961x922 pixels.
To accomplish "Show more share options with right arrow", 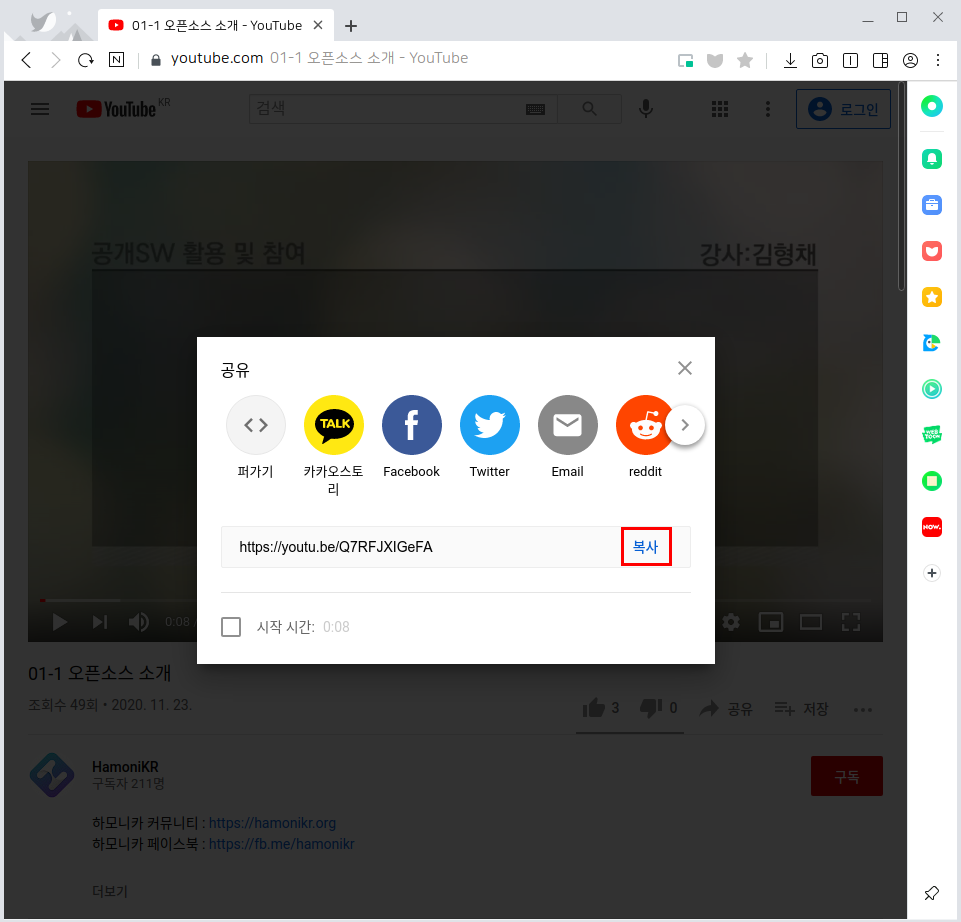I will click(685, 425).
